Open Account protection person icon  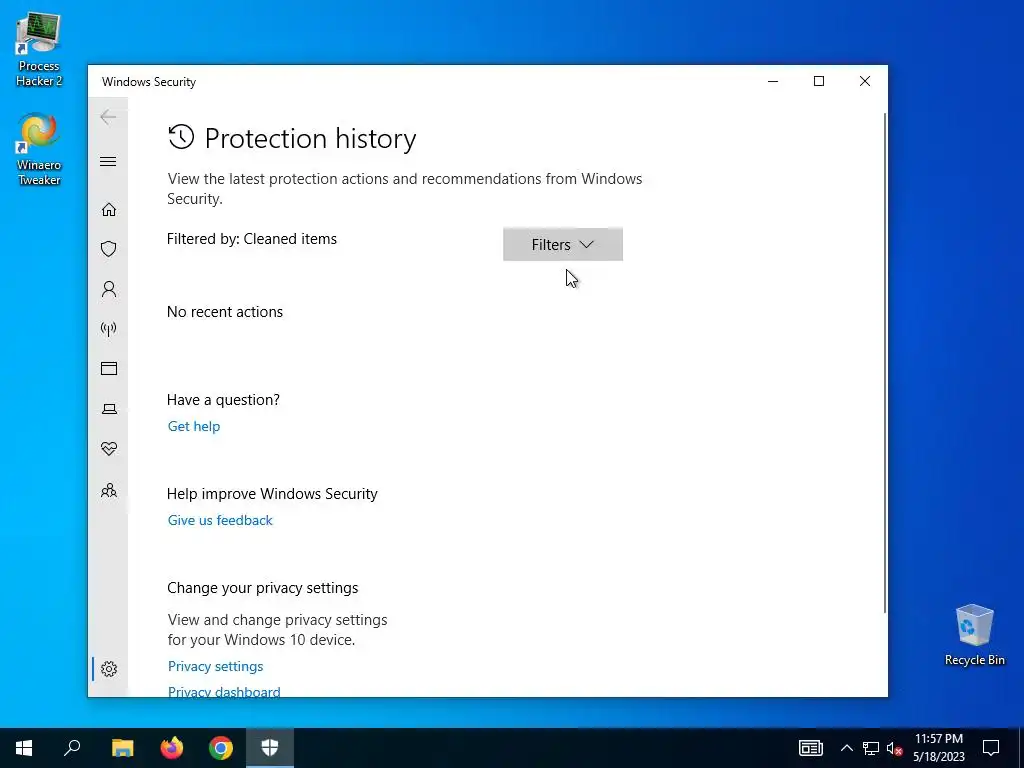point(108,289)
